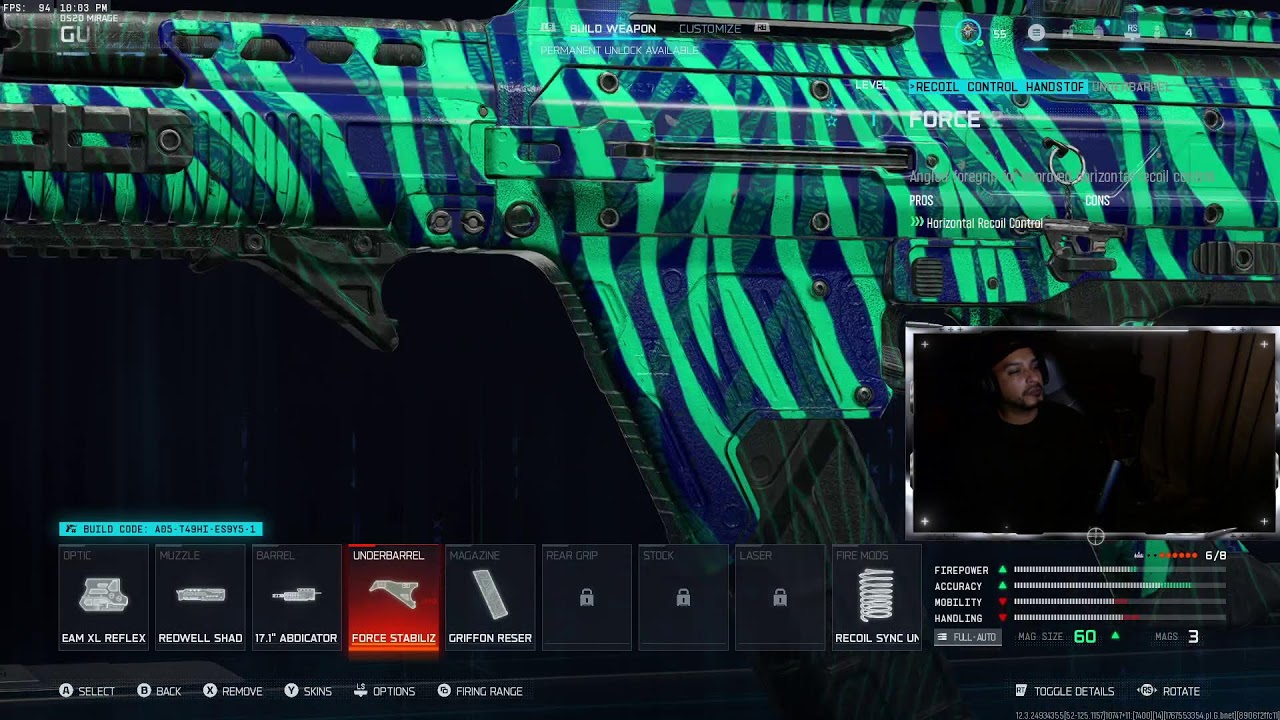This screenshot has width=1280, height=720.
Task: Click the Accuracy stat bar
Action: 1120,586
